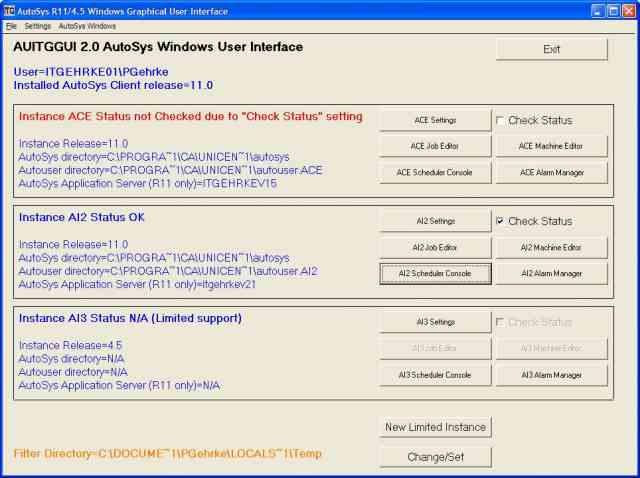The image size is (640, 478).
Task: Click the ACE Autouser directory line
Action: [x=171, y=170]
